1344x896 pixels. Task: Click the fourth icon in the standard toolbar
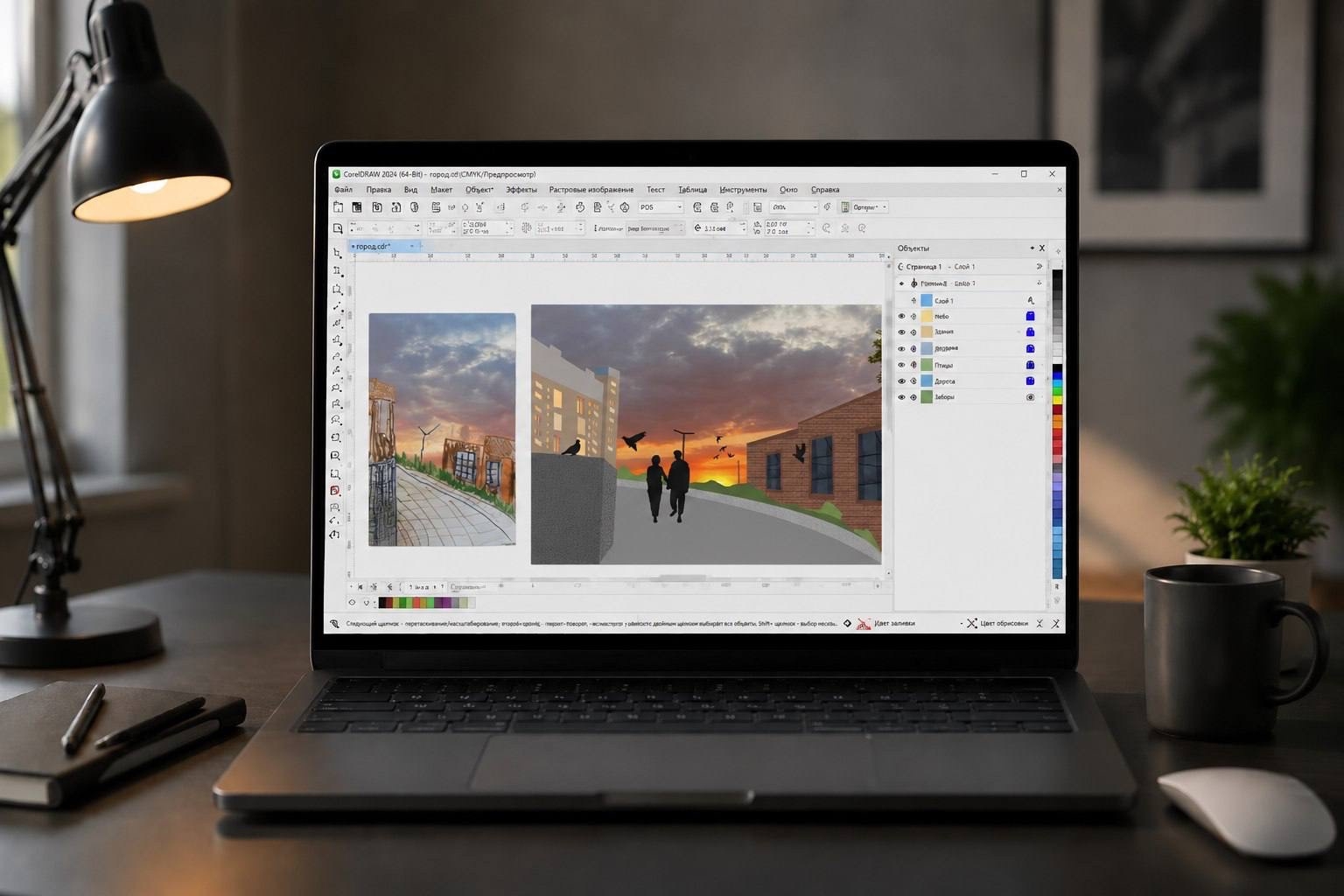click(x=395, y=207)
